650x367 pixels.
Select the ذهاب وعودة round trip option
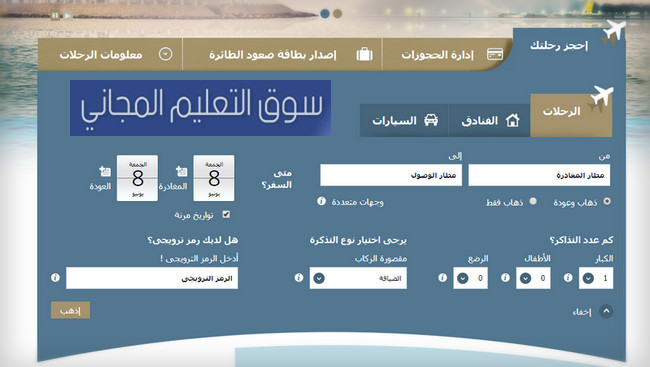pos(607,201)
